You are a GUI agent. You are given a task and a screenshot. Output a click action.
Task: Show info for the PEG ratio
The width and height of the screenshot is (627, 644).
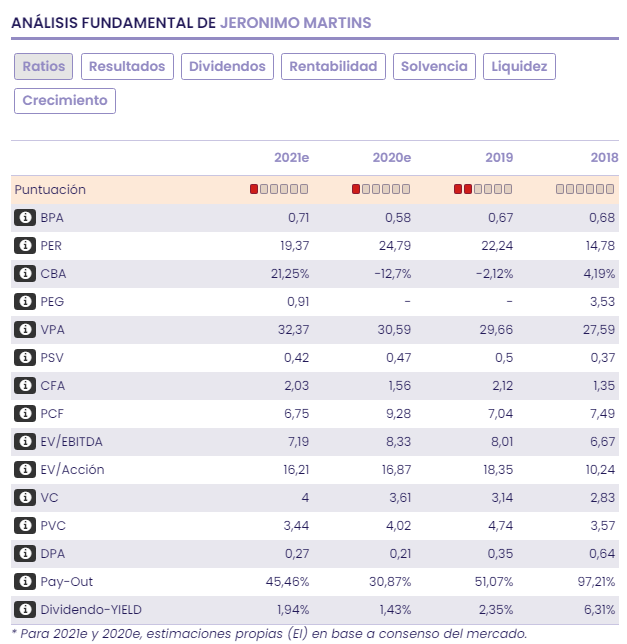point(25,301)
